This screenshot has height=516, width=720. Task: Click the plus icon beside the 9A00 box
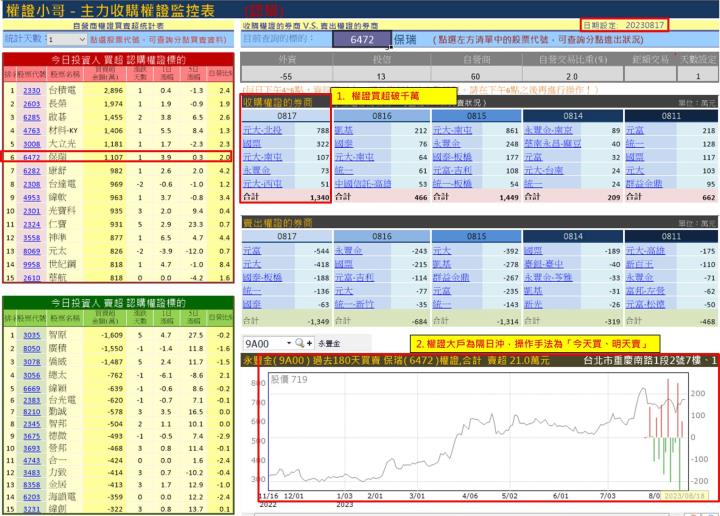click(310, 343)
